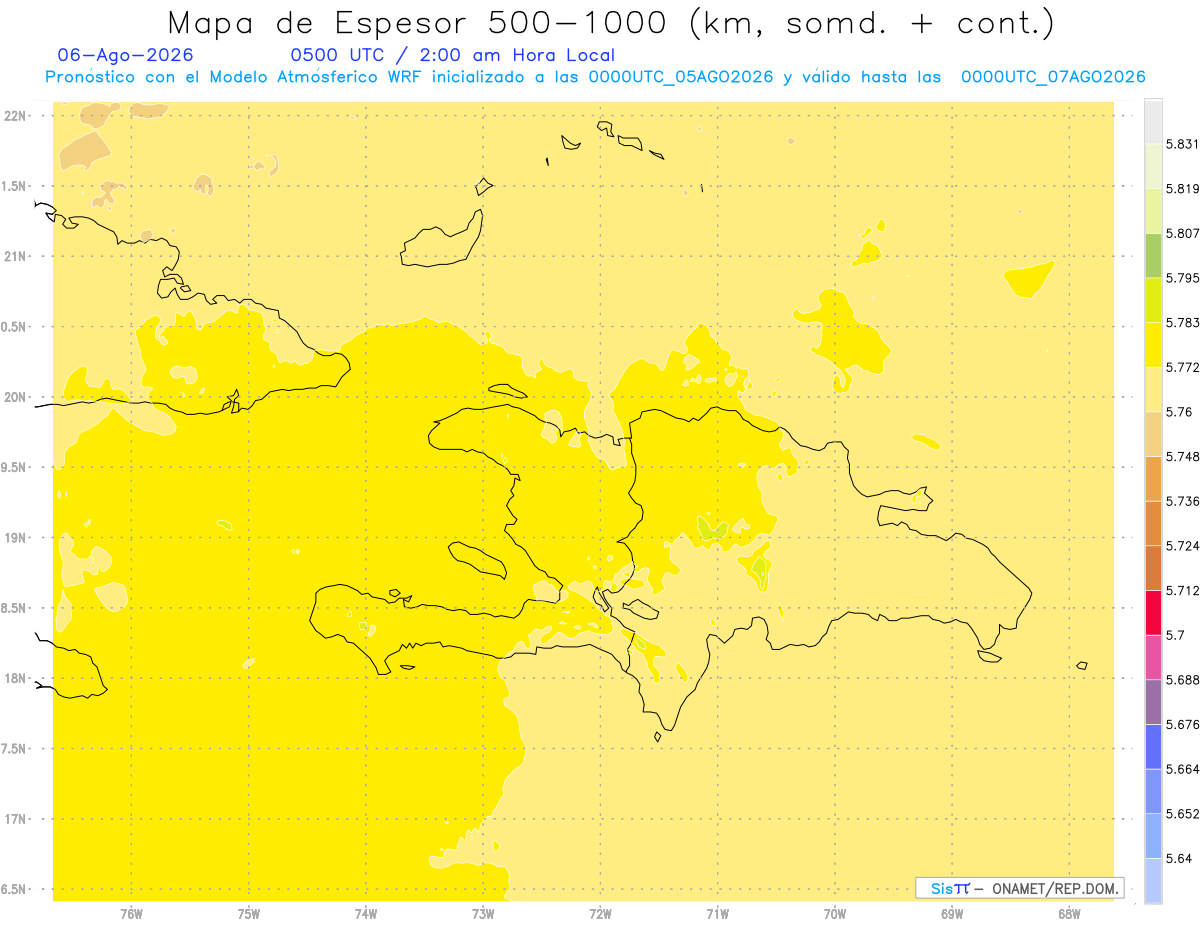Select the date label '06-Ago-2026'
1200x927 pixels.
126,55
